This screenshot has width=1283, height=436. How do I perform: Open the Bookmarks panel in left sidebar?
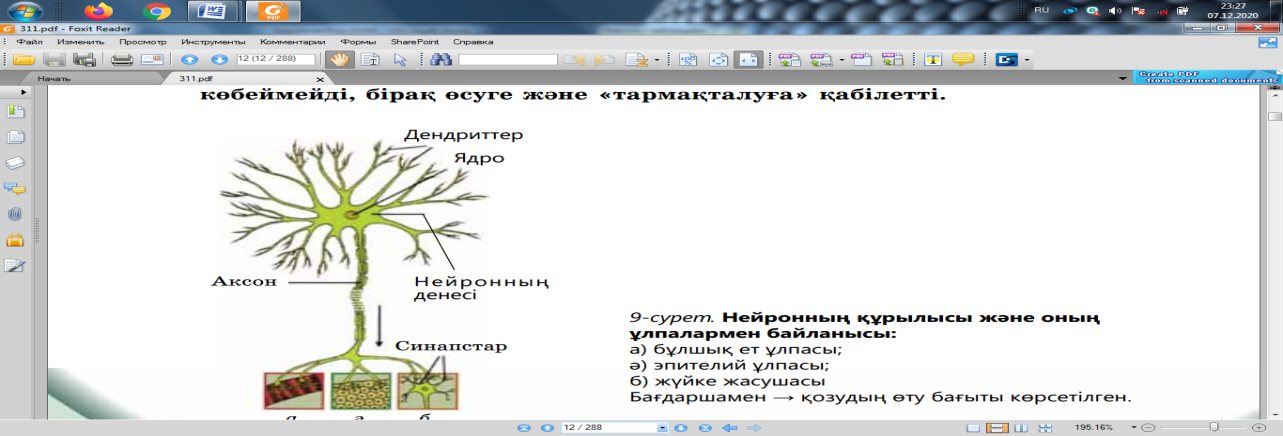[x=15, y=112]
